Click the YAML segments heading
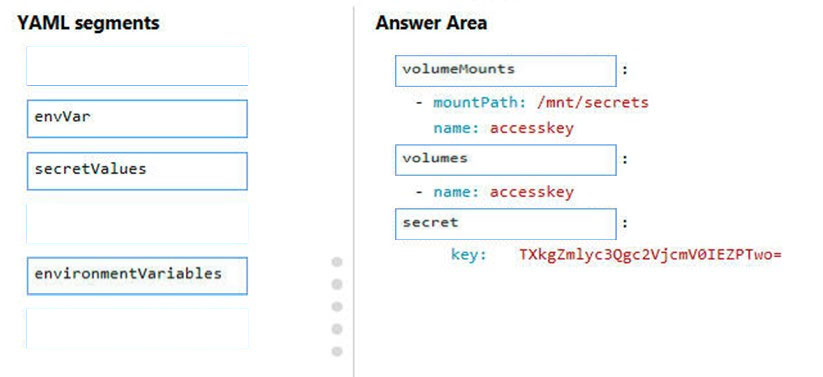823x377 pixels. pyautogui.click(x=88, y=23)
